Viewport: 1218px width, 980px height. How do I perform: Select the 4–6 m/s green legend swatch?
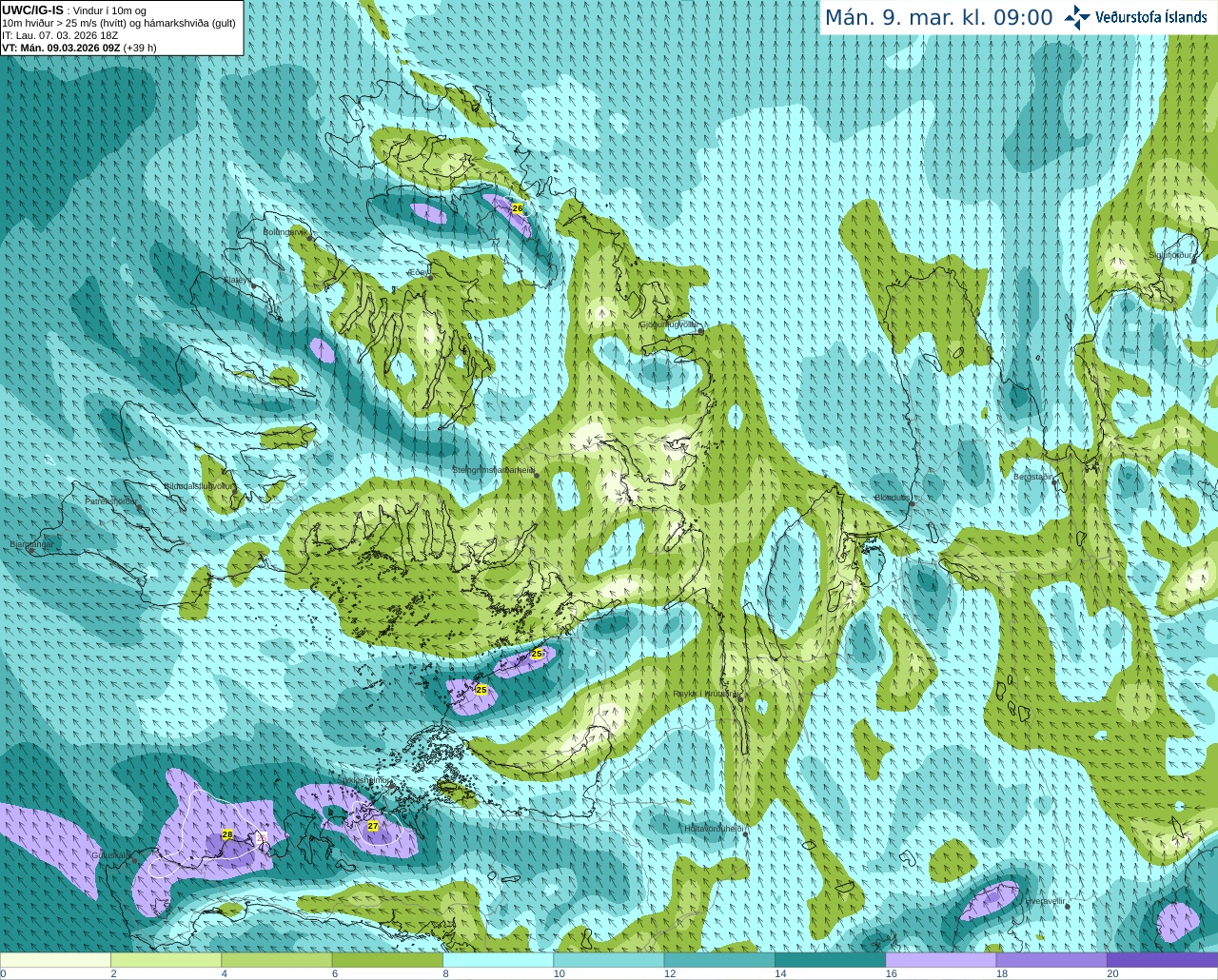tap(276, 960)
